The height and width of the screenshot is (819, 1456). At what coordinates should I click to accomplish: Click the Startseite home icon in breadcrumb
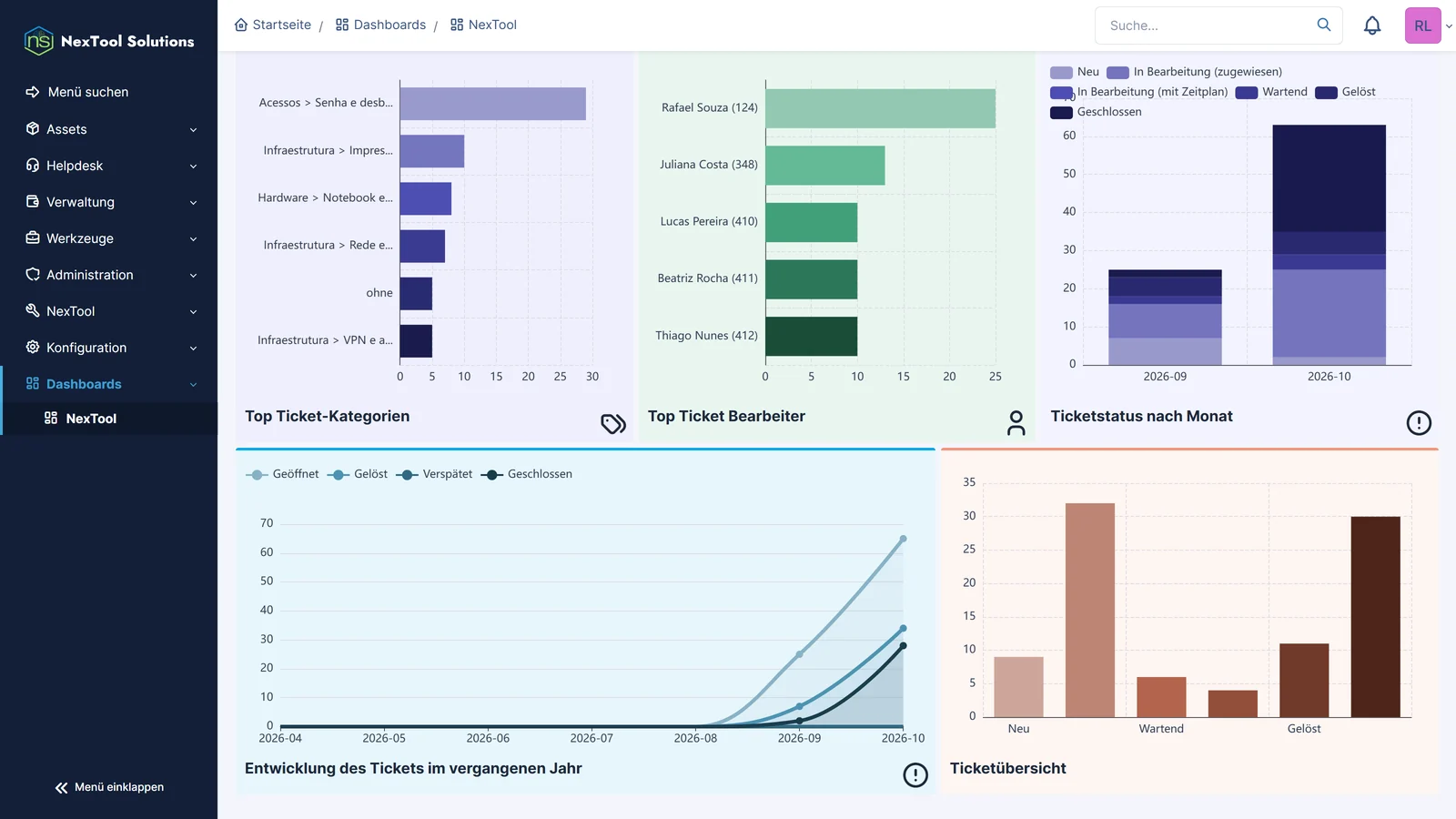click(241, 25)
